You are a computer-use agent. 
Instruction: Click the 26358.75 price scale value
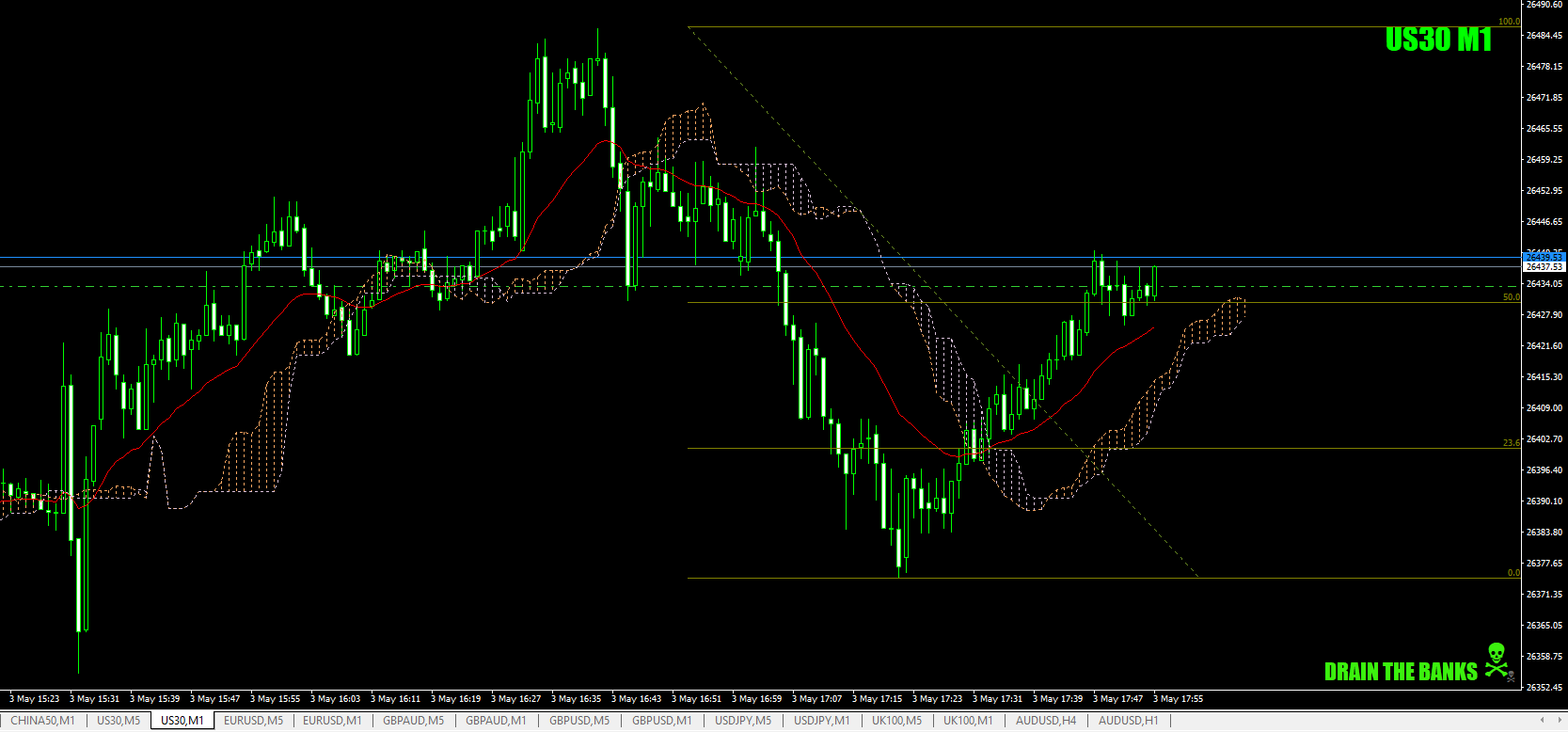(x=1544, y=657)
